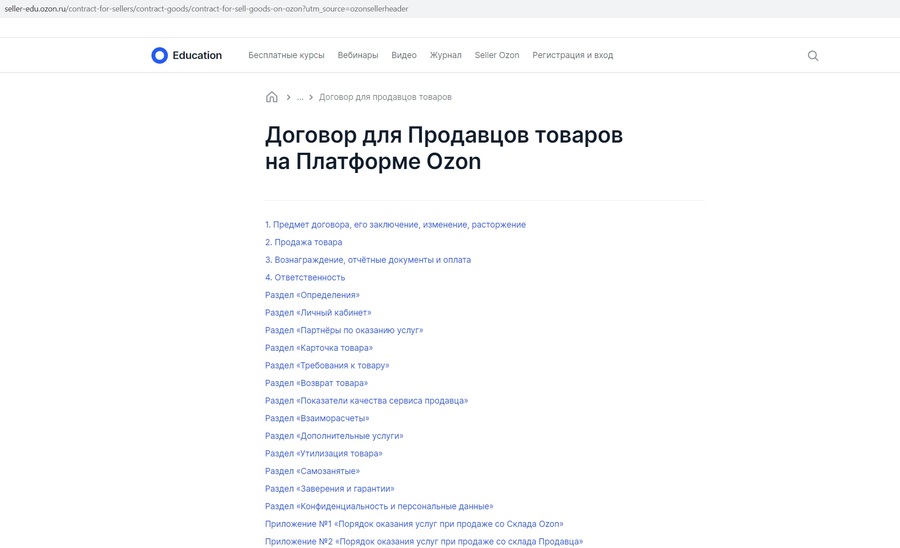The image size is (900, 548).
Task: Open Раздел «Требования к товару»
Action: 327,366
